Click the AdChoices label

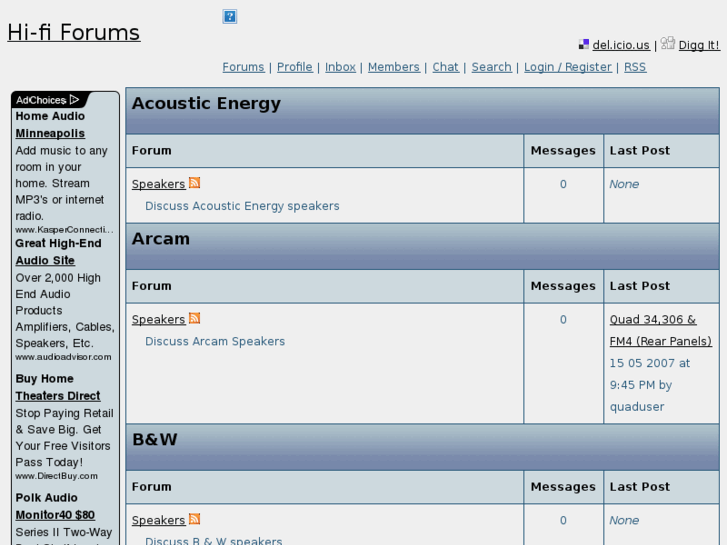pos(41,100)
